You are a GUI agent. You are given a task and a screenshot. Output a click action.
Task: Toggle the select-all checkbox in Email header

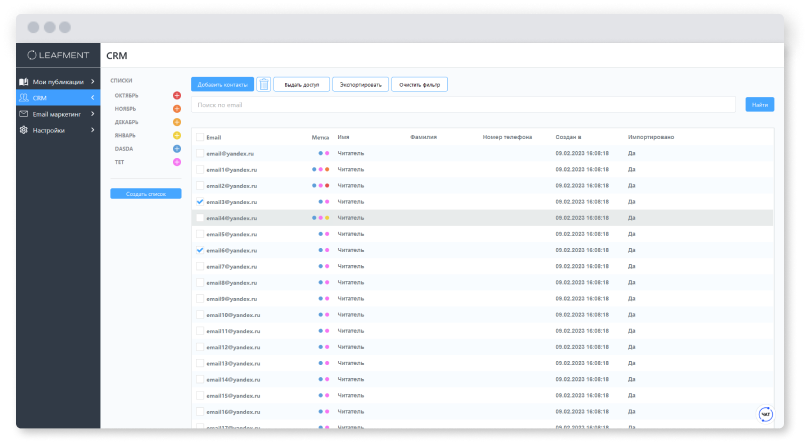[200, 137]
